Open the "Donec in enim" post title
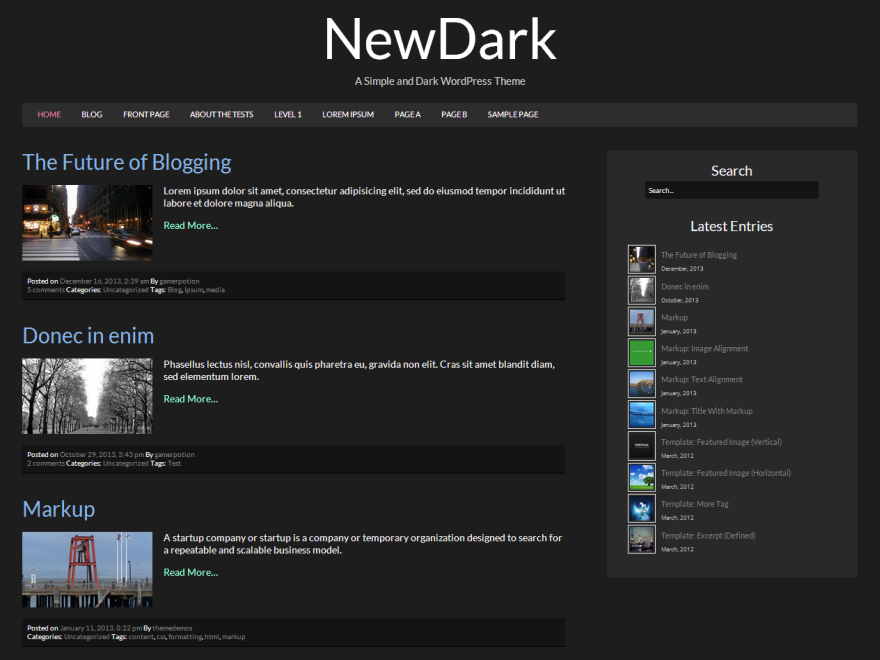880x660 pixels. coord(88,336)
